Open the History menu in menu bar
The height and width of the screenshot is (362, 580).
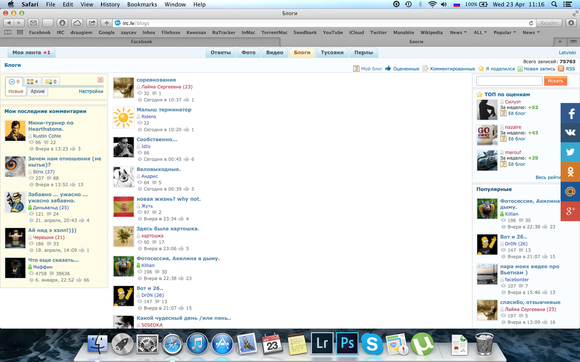[x=110, y=4]
